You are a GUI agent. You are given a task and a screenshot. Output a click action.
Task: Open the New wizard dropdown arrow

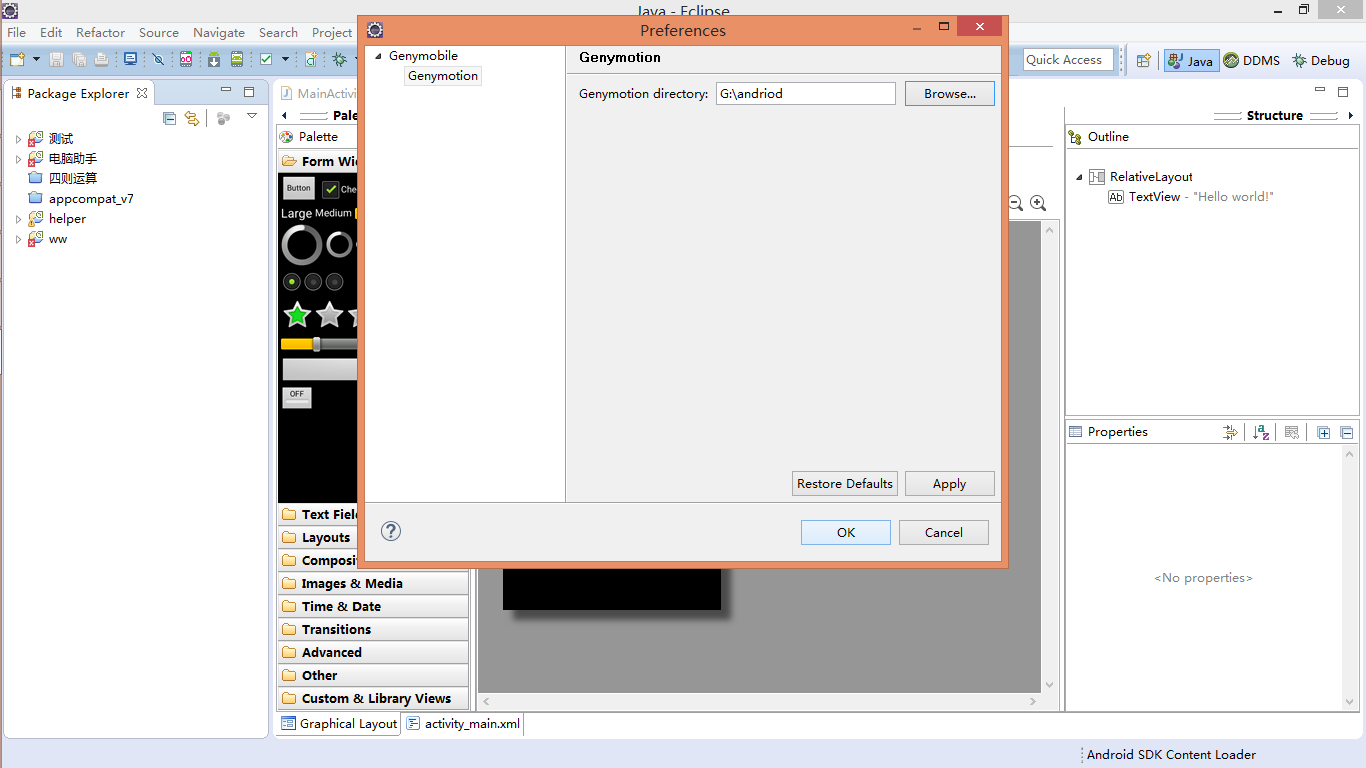coord(34,60)
